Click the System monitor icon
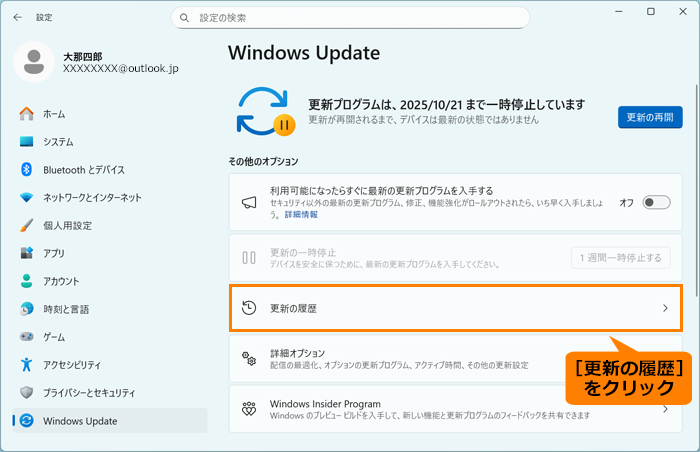700x452 pixels. click(26, 142)
